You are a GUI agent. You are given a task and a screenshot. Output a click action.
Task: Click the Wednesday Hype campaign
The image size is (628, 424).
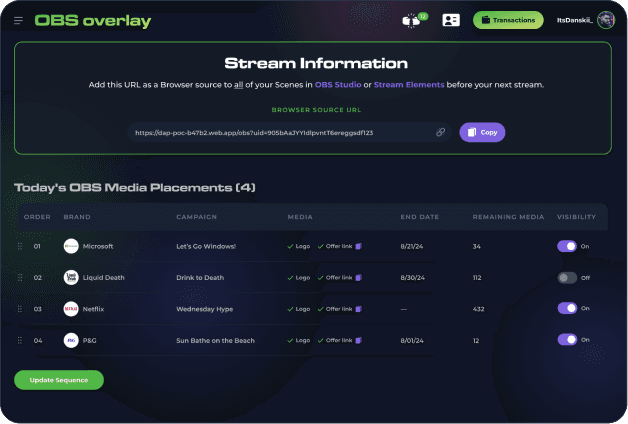205,309
